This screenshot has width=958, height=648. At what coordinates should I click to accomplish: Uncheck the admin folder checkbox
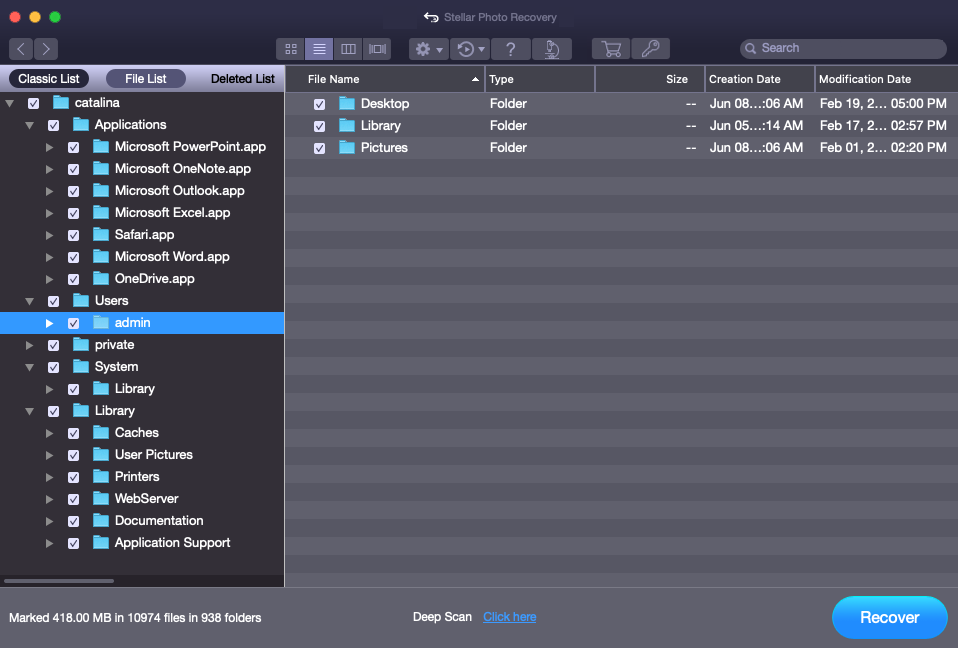[x=73, y=323]
